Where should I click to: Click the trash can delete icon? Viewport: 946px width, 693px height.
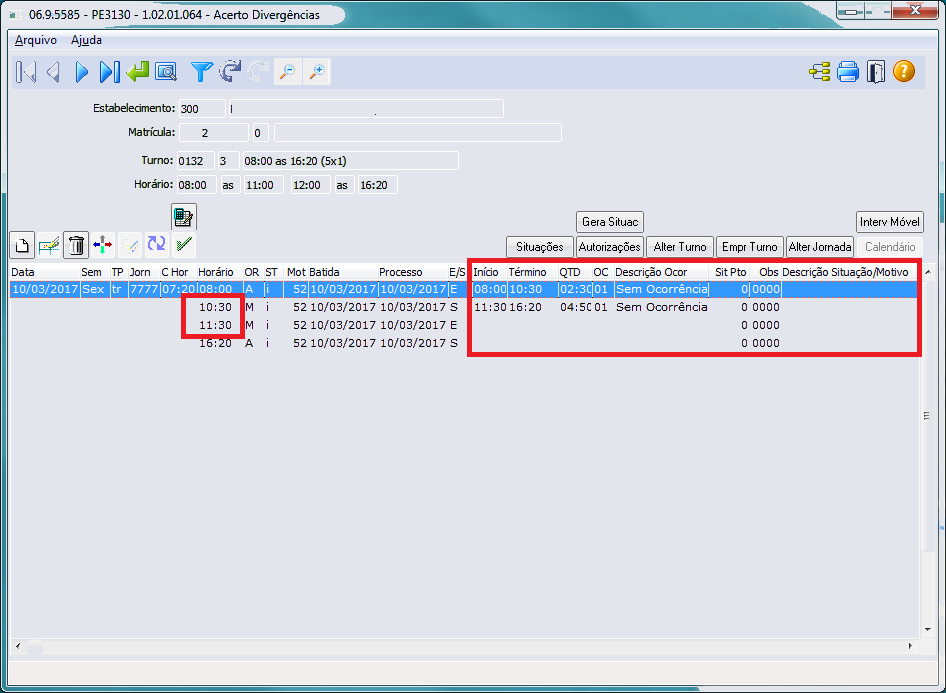click(x=76, y=245)
